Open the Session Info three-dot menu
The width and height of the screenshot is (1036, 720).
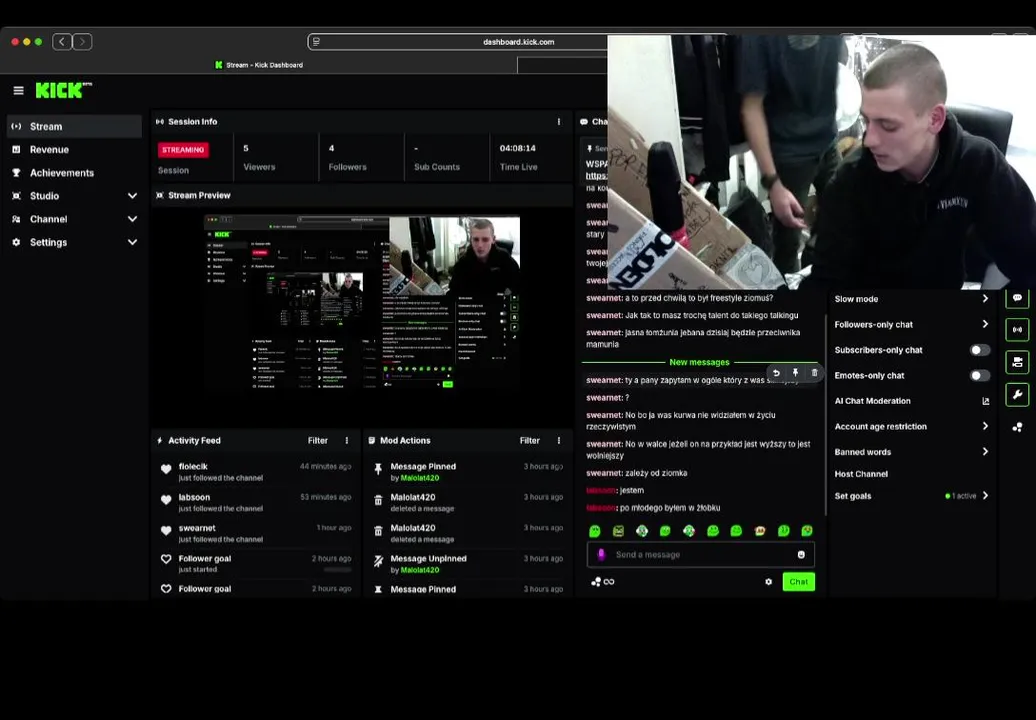[559, 122]
